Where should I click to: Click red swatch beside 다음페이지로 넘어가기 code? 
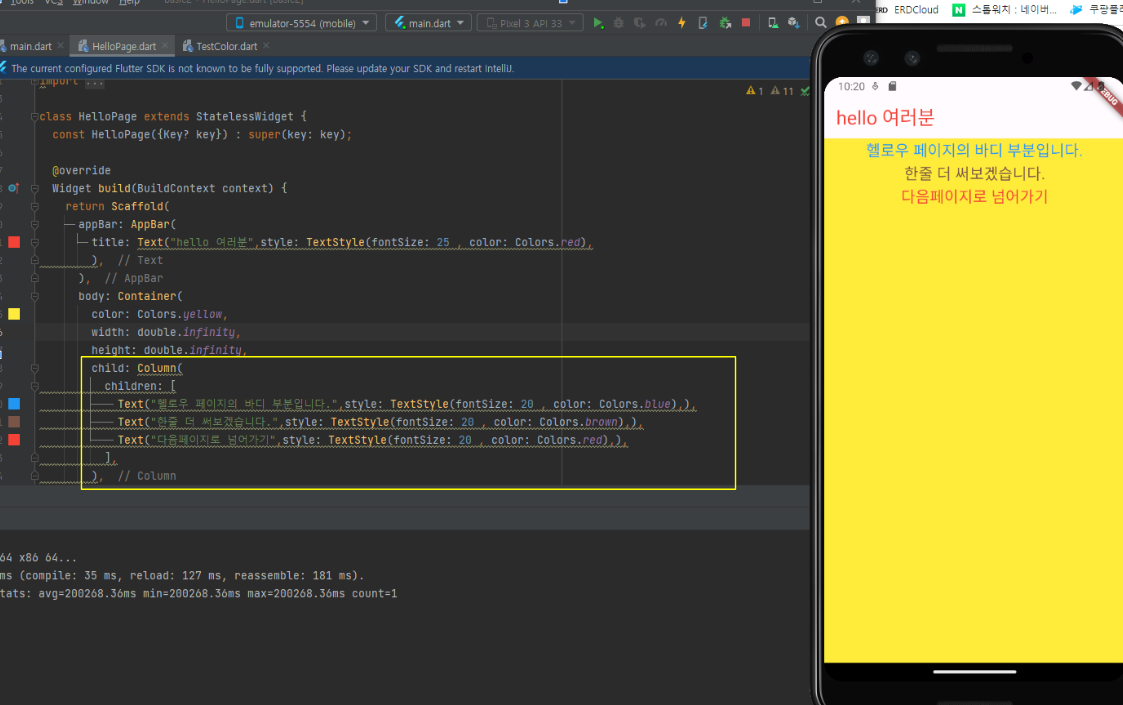14,440
